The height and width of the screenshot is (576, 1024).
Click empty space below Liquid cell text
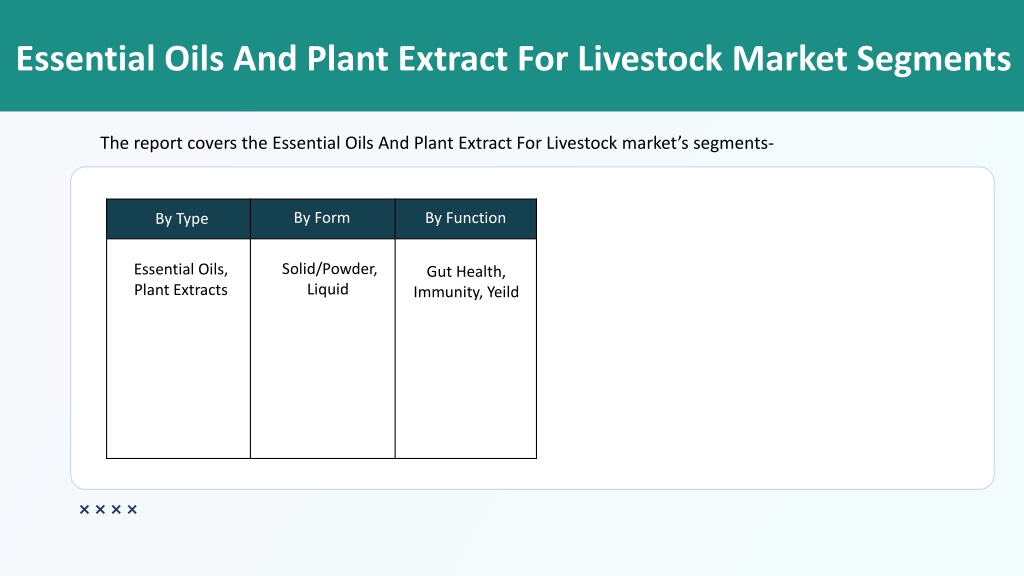(323, 379)
